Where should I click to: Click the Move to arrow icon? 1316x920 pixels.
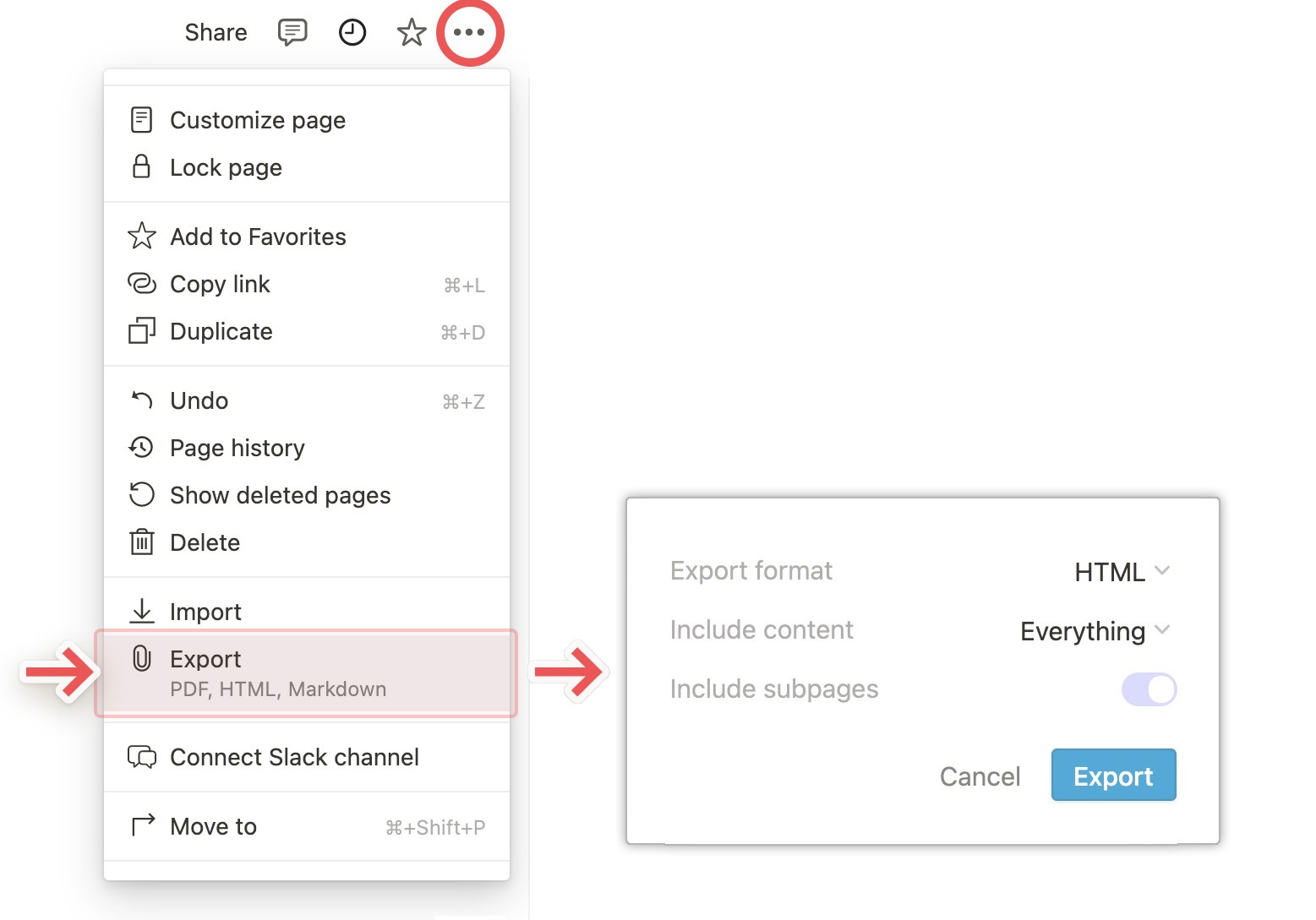(x=143, y=825)
